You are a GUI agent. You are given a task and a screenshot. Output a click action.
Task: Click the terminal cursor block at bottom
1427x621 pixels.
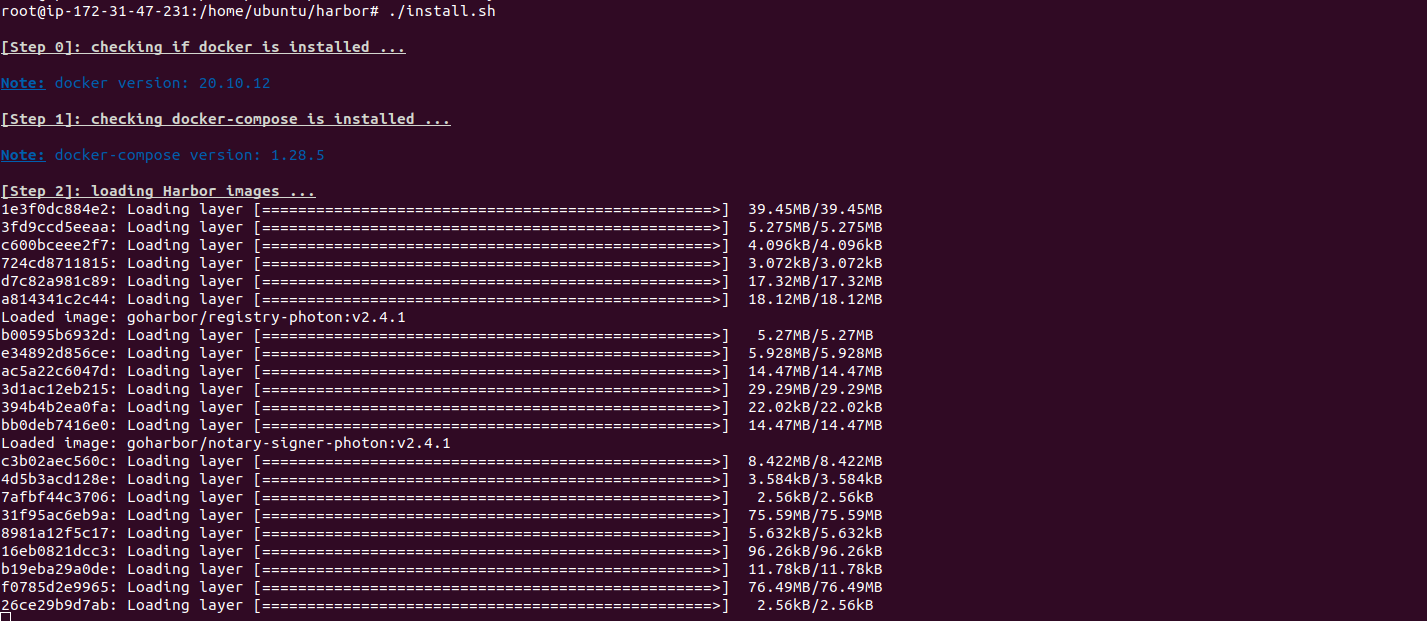5,618
